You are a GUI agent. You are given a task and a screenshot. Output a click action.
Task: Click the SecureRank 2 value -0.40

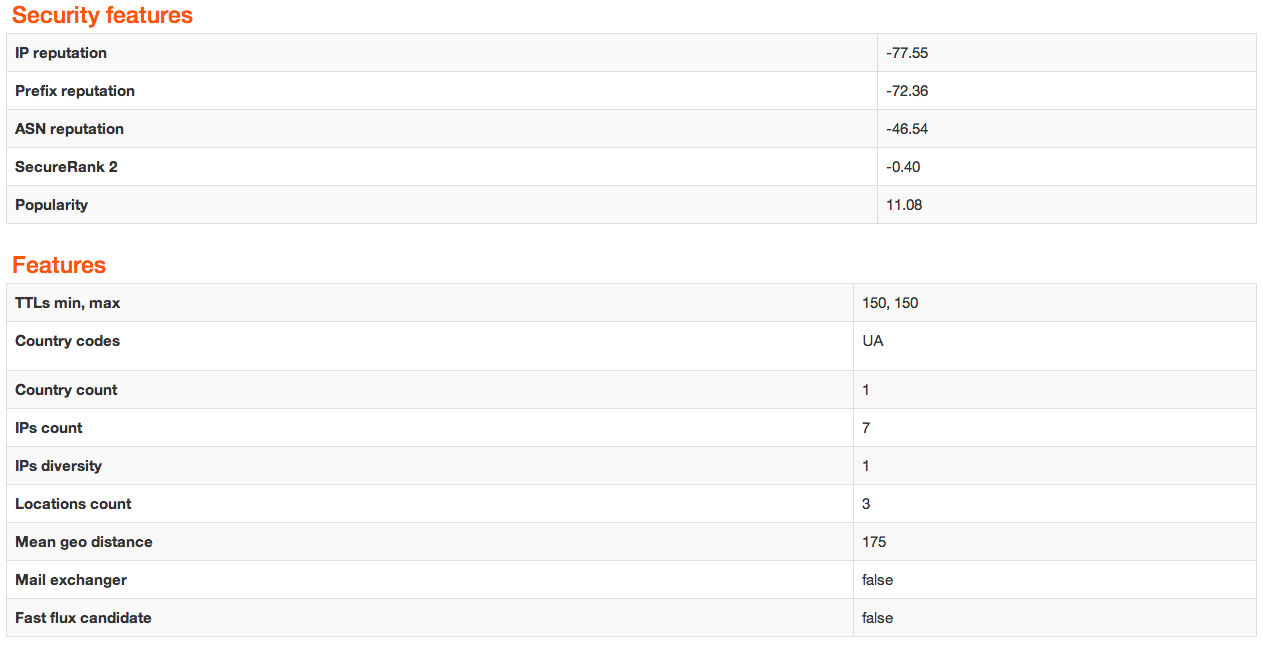pos(903,167)
